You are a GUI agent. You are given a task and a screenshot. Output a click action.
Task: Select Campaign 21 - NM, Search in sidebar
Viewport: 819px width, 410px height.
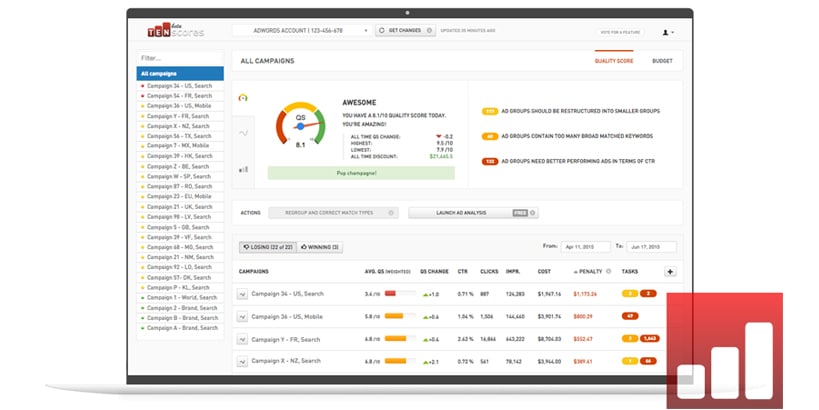[x=180, y=257]
